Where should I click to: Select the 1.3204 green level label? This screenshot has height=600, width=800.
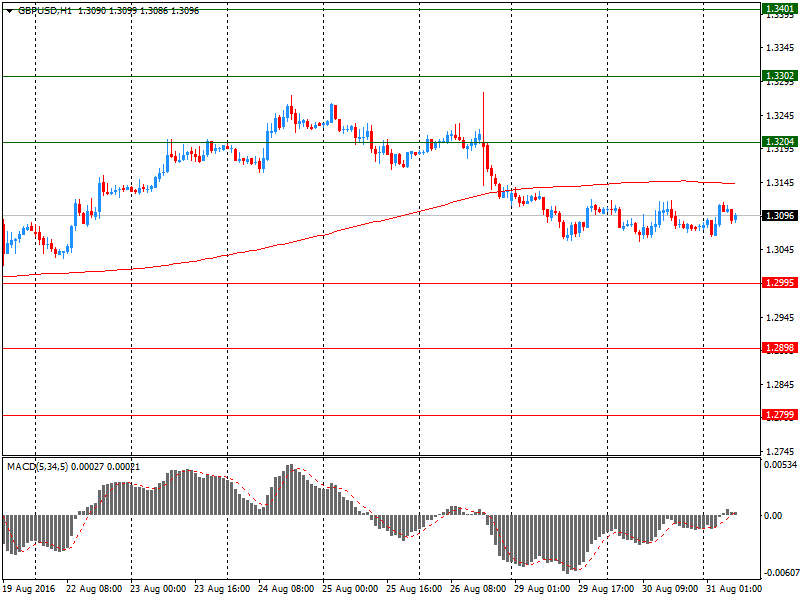(x=780, y=141)
